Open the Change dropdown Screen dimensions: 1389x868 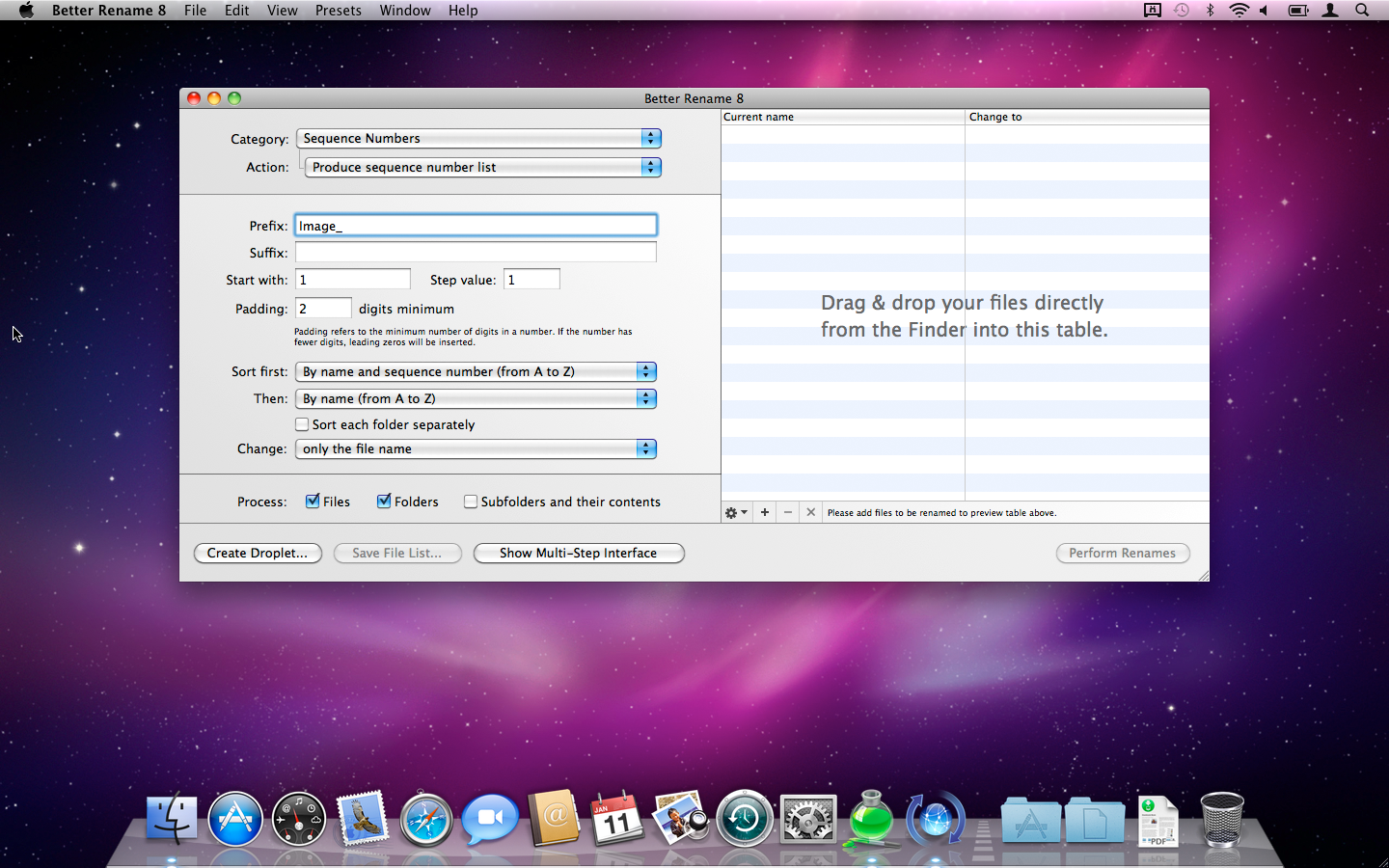tap(477, 449)
